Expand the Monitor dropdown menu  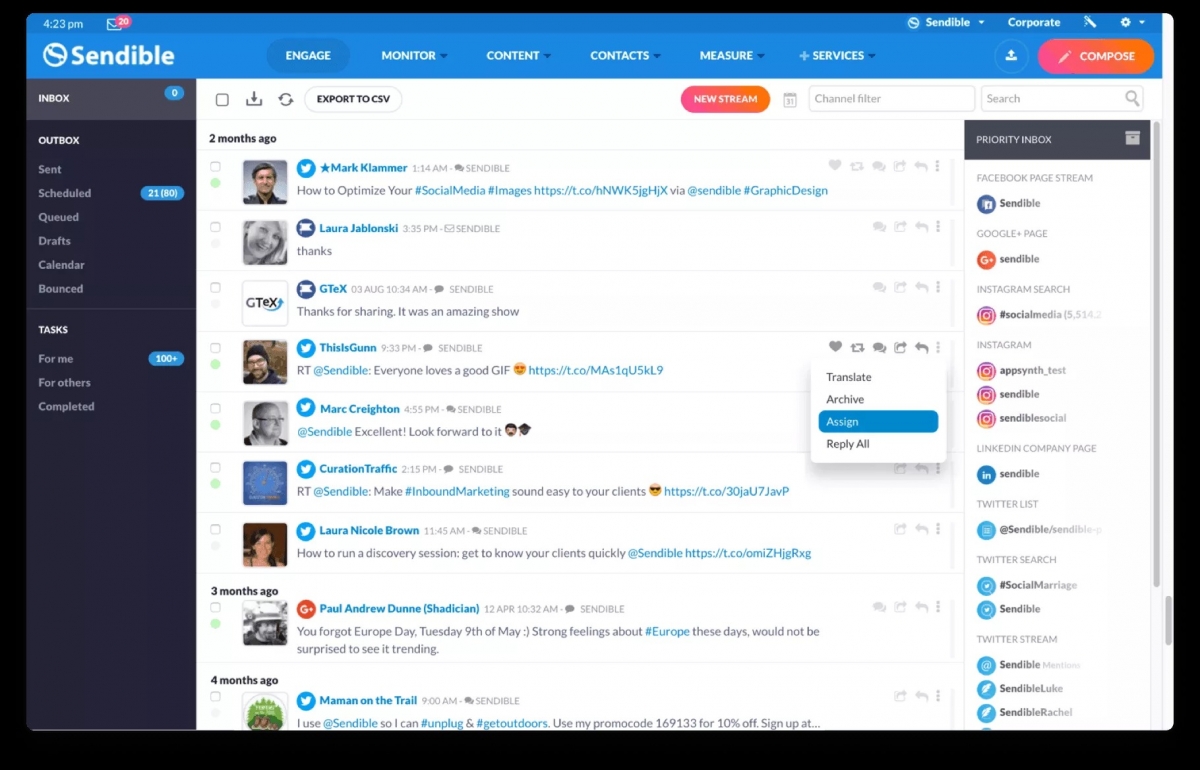pyautogui.click(x=414, y=56)
